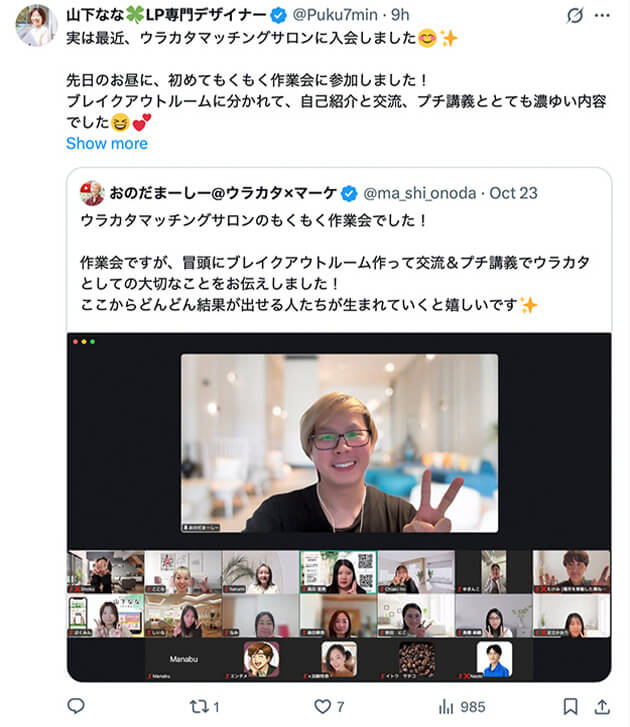Open the @Puku7min profile handle
630x727 pixels.
pos(335,15)
